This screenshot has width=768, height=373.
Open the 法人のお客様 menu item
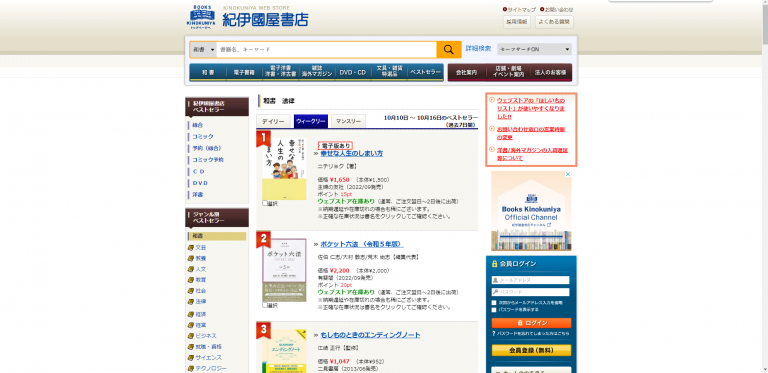tap(552, 72)
